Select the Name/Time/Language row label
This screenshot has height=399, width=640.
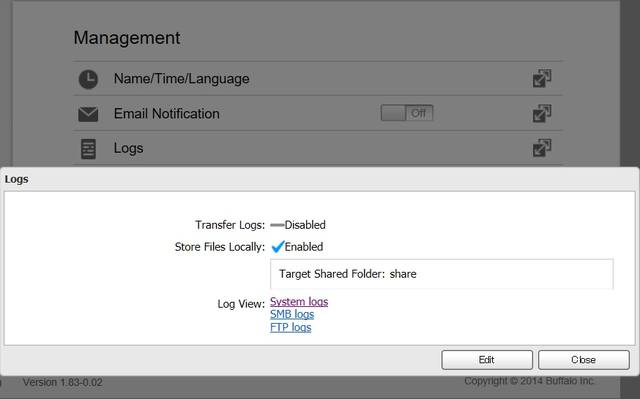pos(181,79)
